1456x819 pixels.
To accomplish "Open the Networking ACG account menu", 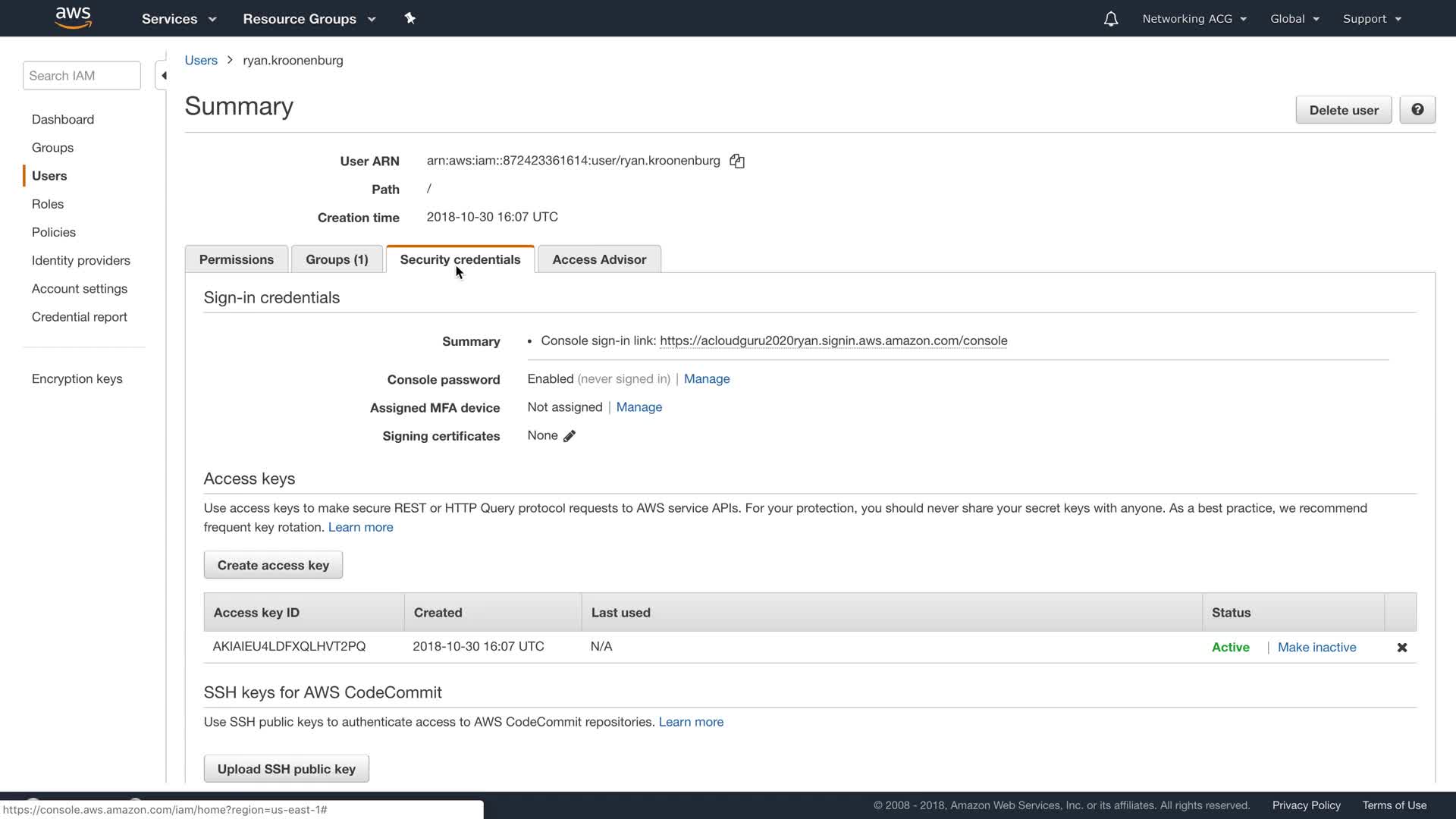I will click(1194, 19).
